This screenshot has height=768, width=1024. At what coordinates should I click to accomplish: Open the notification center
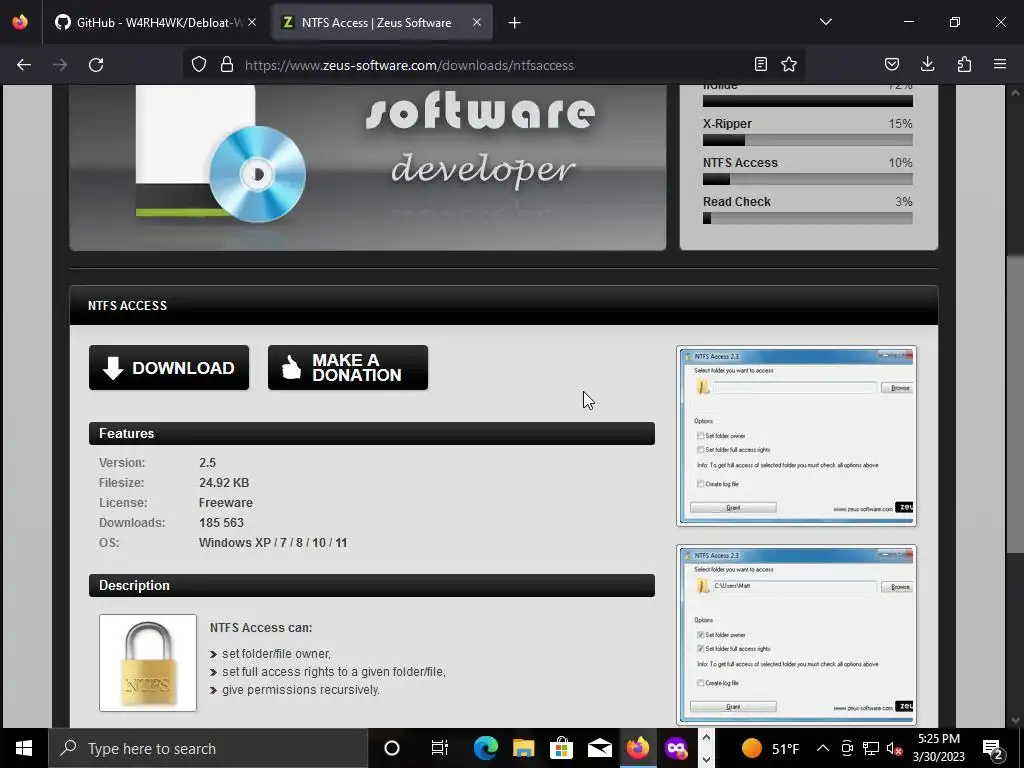coord(993,748)
